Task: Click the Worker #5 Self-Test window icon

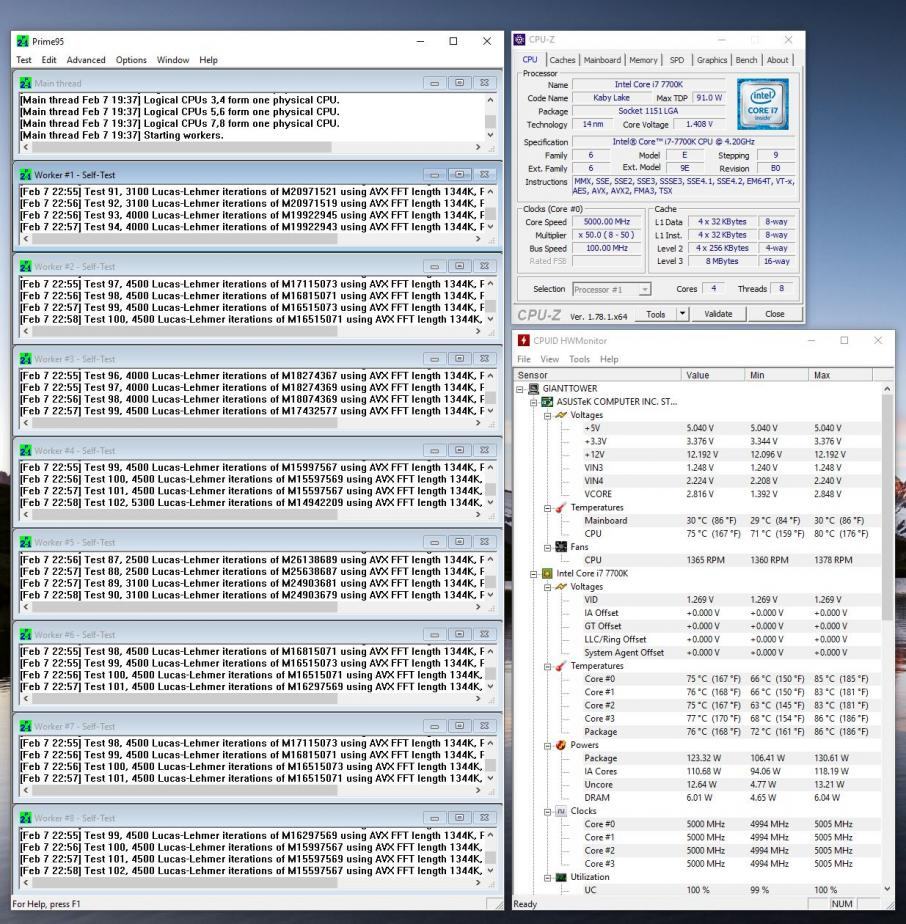Action: click(x=25, y=542)
